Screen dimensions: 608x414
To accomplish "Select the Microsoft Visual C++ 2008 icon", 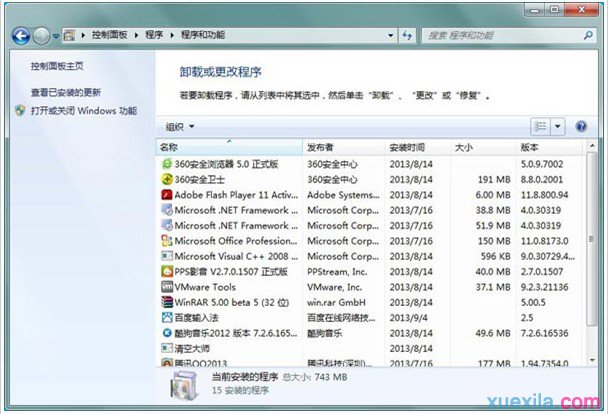I will pyautogui.click(x=167, y=256).
